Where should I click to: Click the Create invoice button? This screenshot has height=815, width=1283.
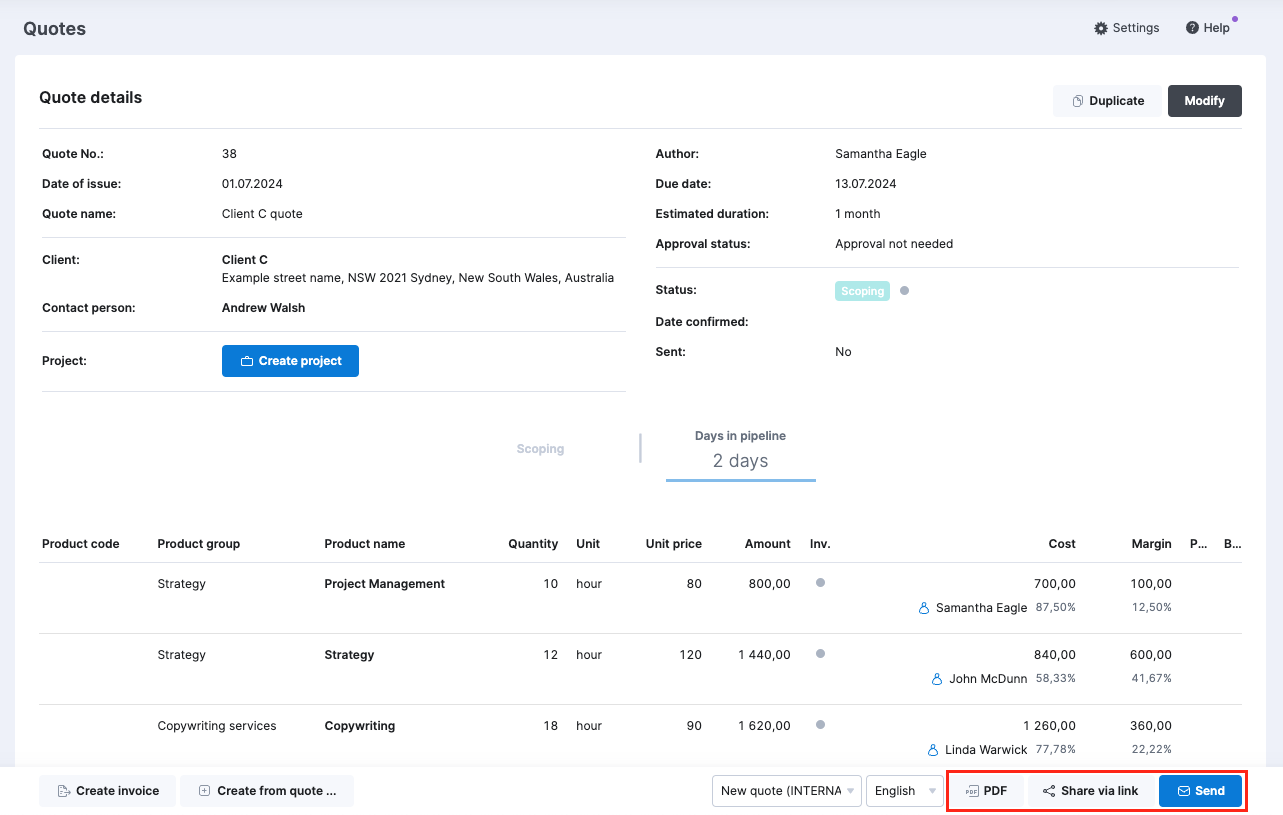click(x=107, y=791)
